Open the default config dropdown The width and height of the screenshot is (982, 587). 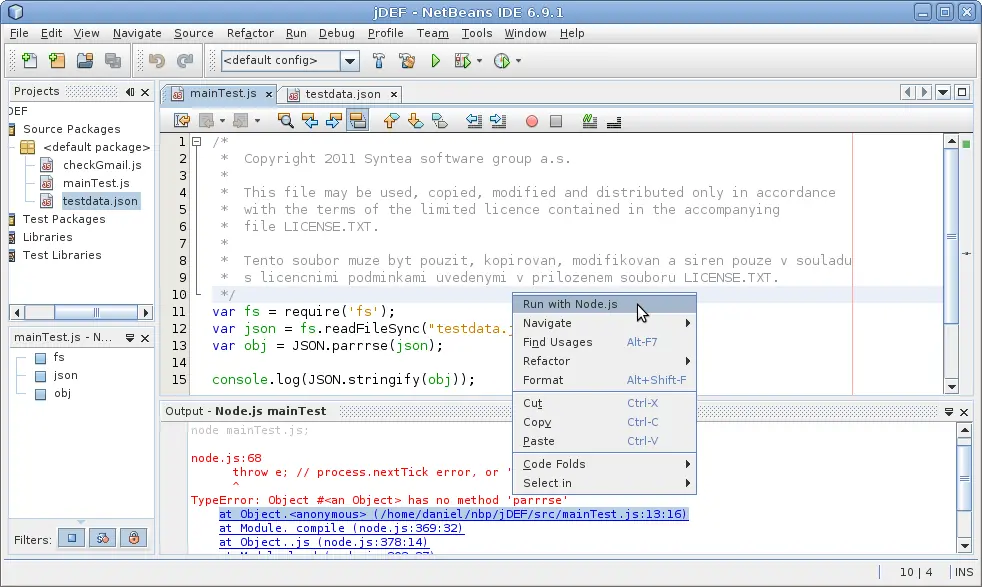click(350, 61)
